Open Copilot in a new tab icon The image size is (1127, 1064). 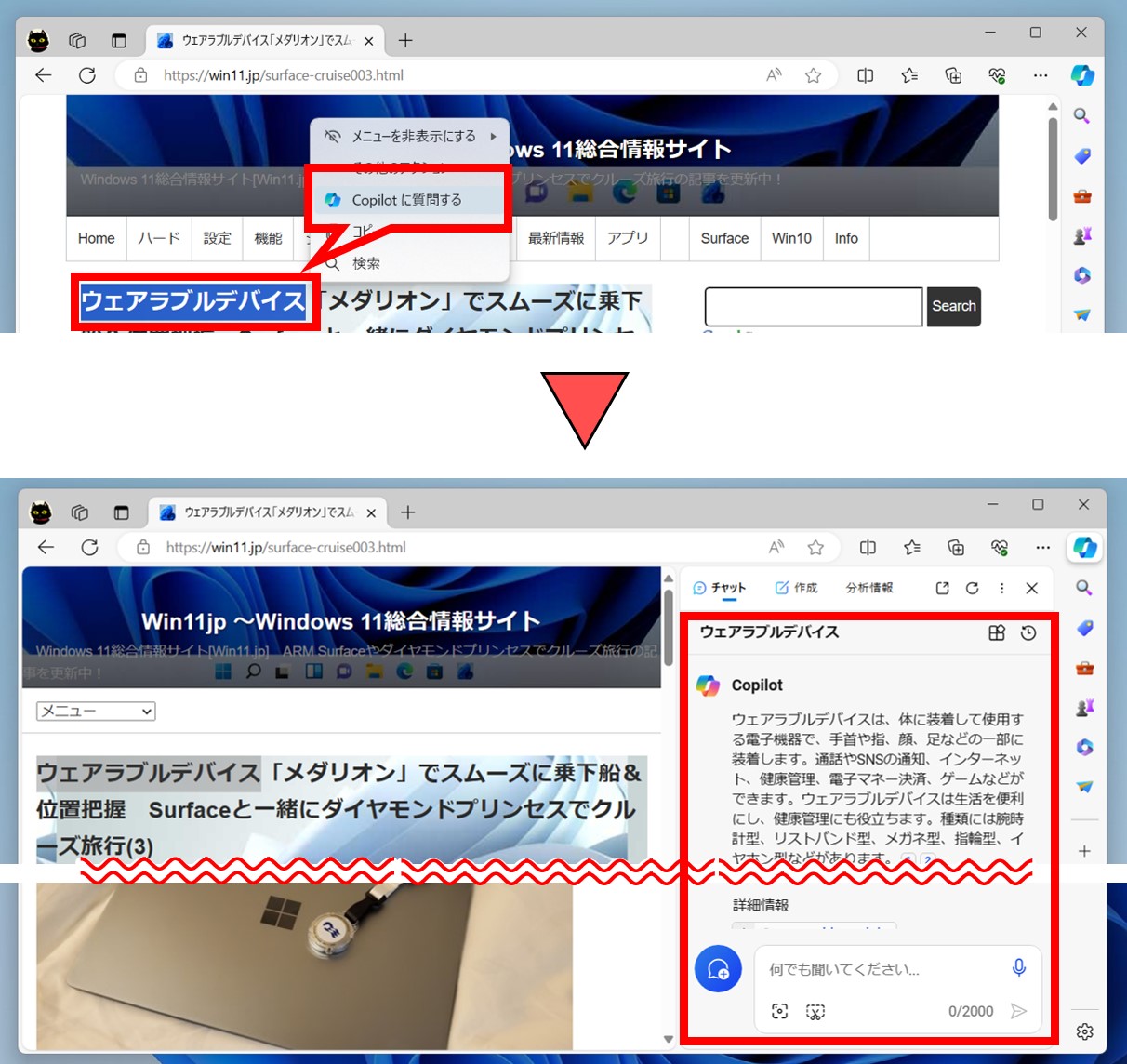pos(942,588)
